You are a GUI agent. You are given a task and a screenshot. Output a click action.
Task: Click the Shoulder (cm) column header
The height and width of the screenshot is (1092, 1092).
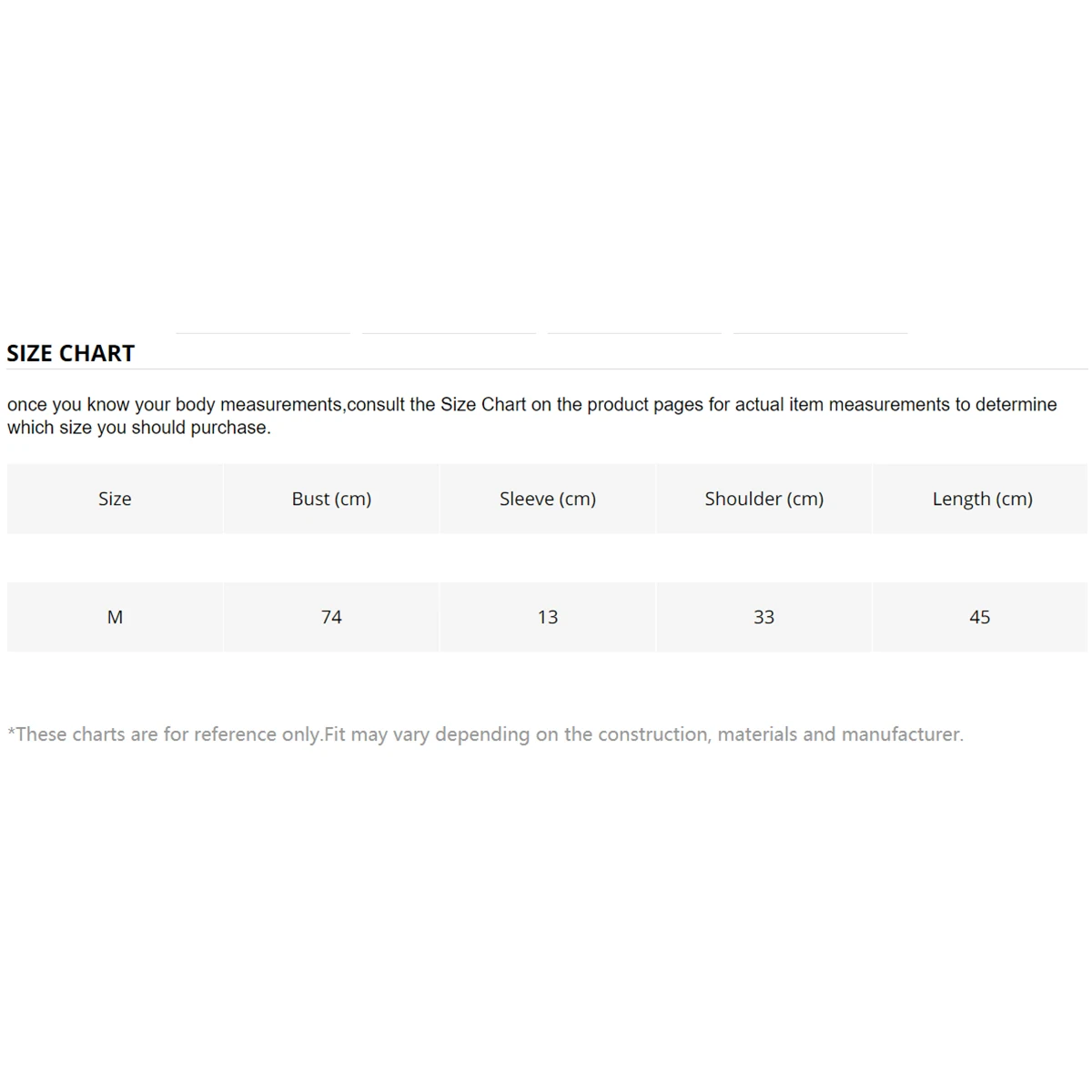pyautogui.click(x=763, y=499)
